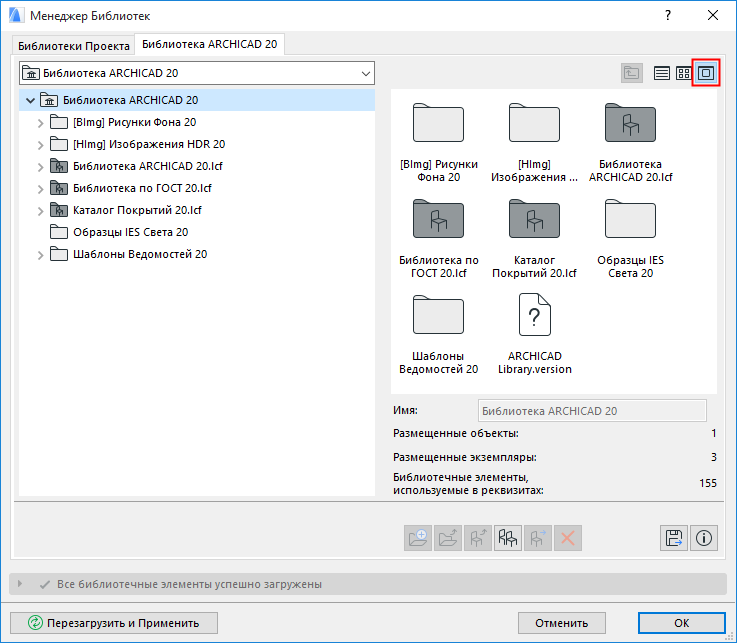Select Каталог Покрытий 20.lcf tree row
This screenshot has width=737, height=643.
(197, 210)
